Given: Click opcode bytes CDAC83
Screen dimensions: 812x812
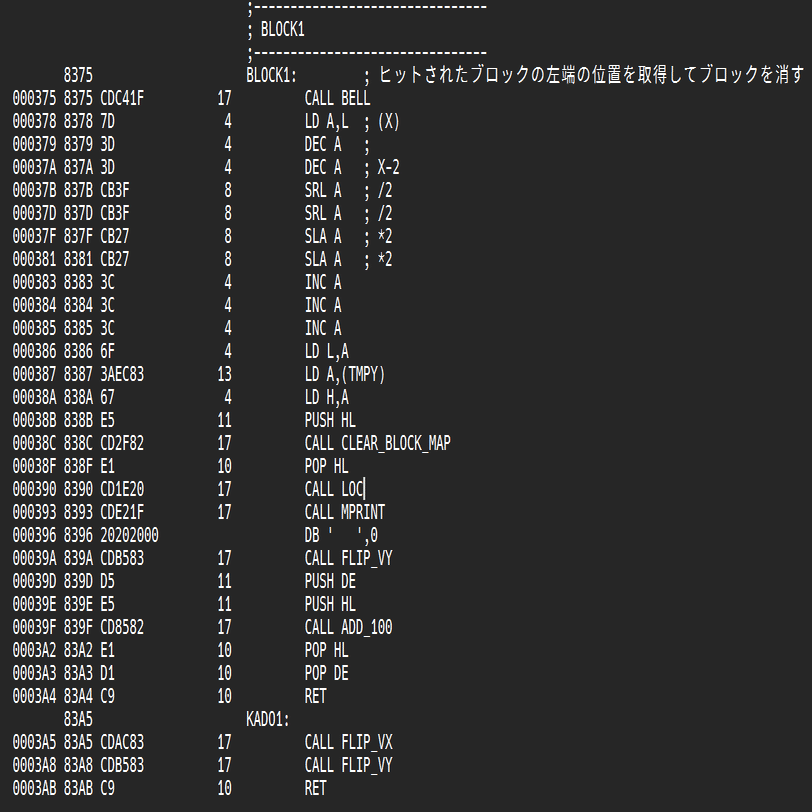Looking at the screenshot, I should tap(122, 743).
